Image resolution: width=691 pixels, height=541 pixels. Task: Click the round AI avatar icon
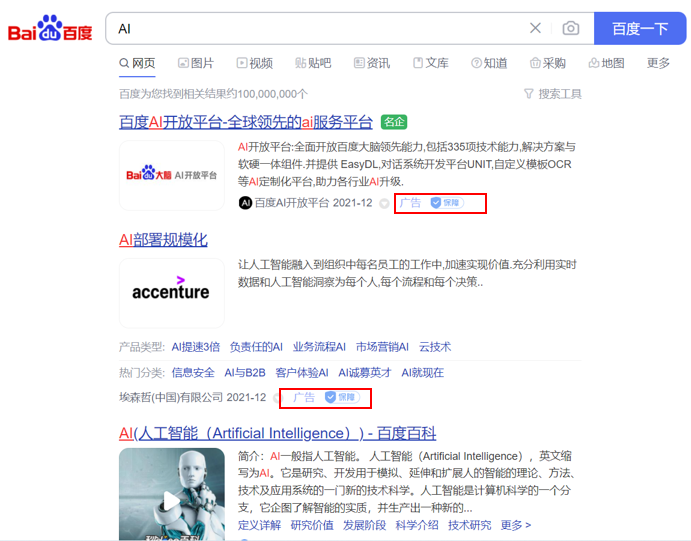coord(245,203)
